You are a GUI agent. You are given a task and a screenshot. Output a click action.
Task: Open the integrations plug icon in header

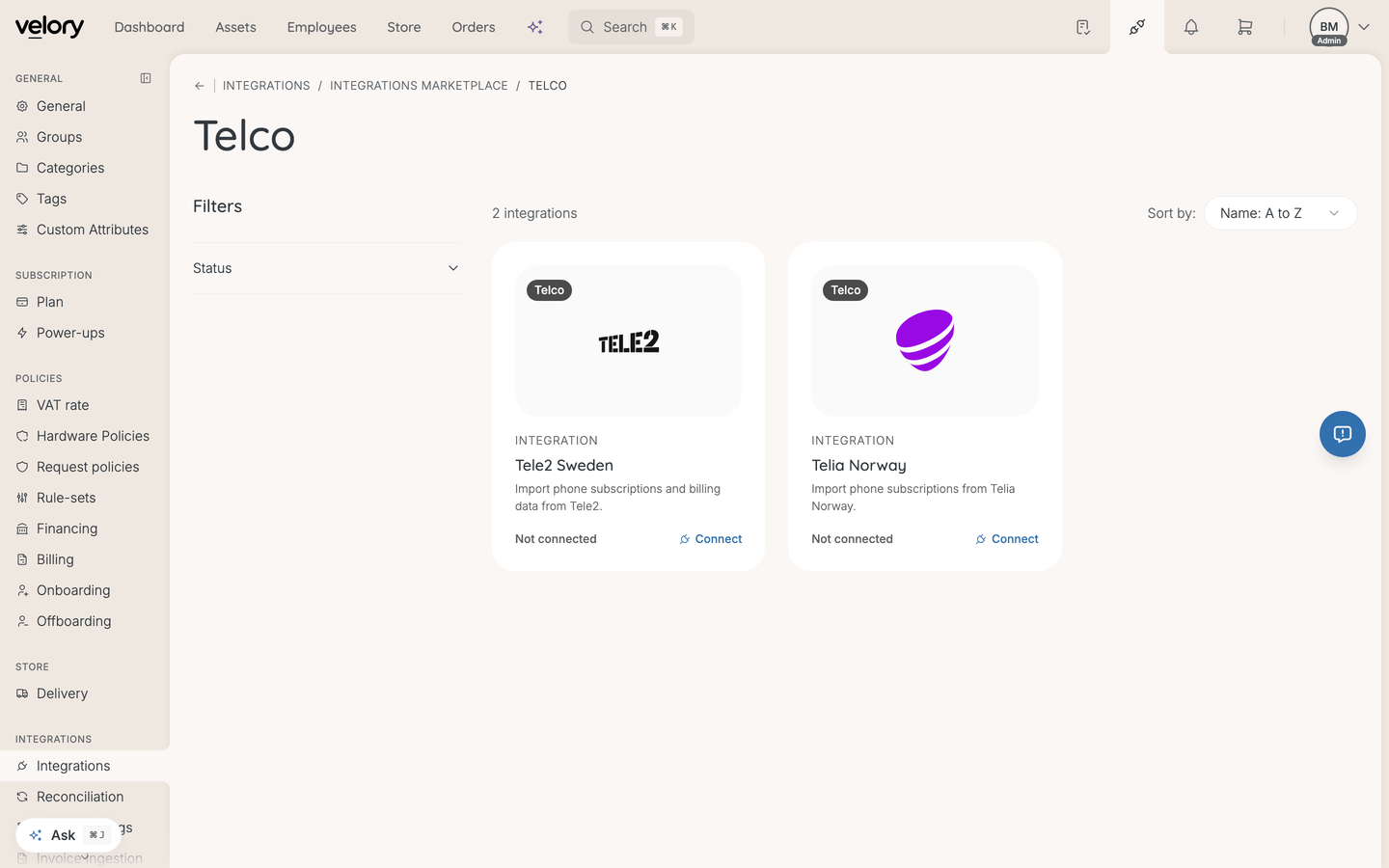tap(1137, 27)
